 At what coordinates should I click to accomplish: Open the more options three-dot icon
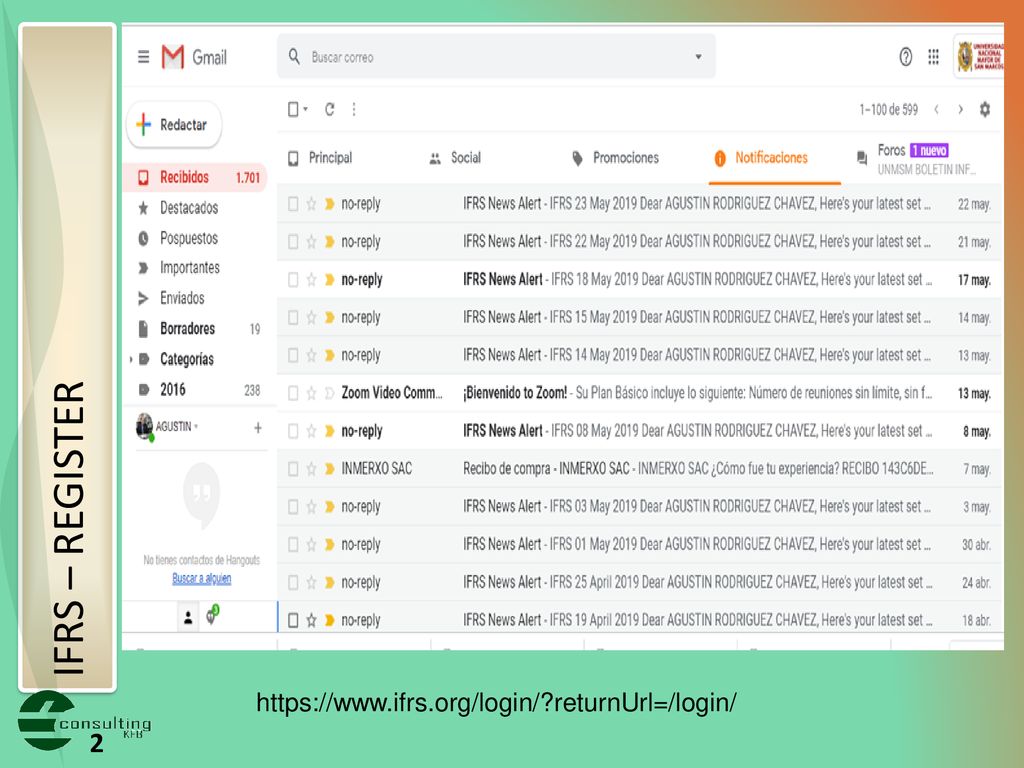tap(353, 109)
